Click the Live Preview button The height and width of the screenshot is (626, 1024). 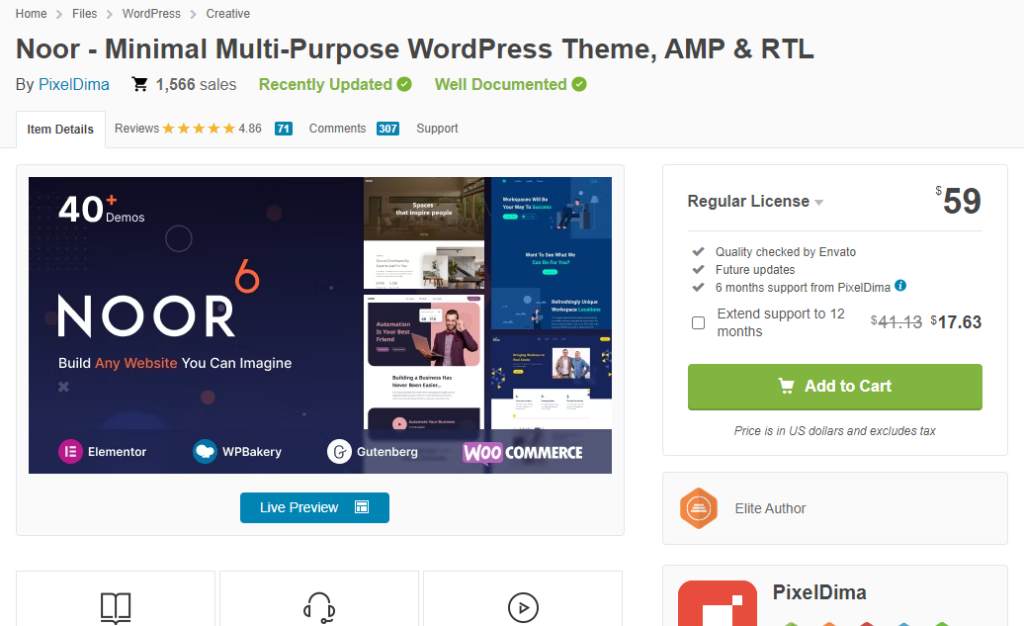(x=315, y=507)
